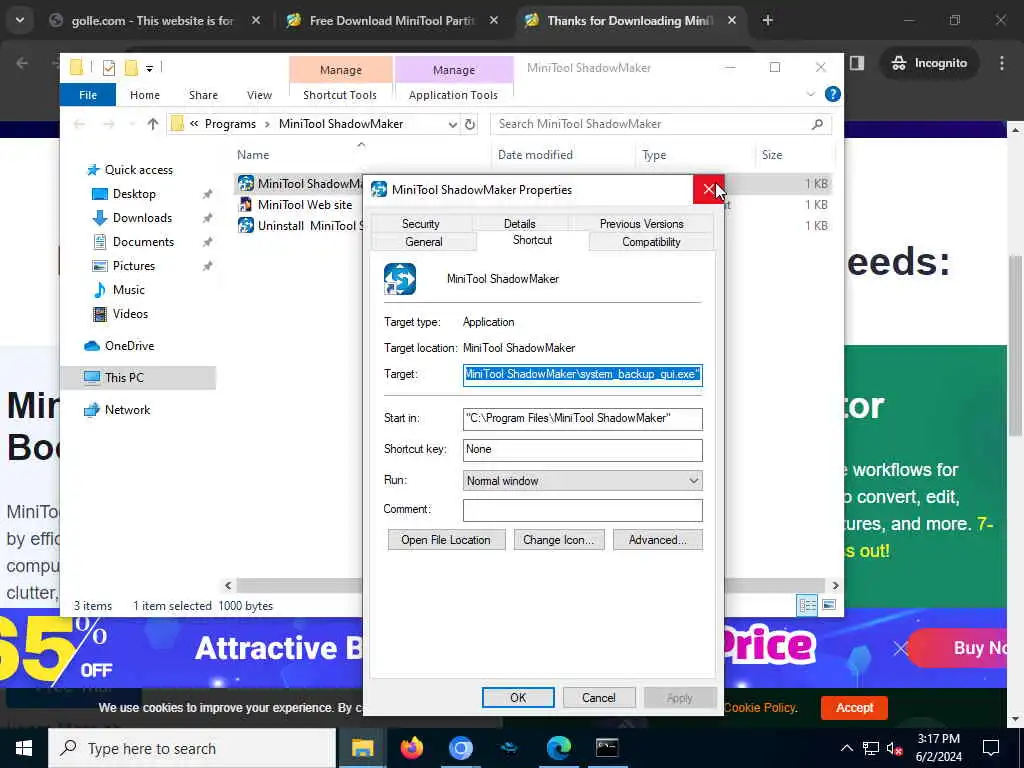This screenshot has height=768, width=1024.
Task: Open the Compatibility tab
Action: tap(651, 242)
